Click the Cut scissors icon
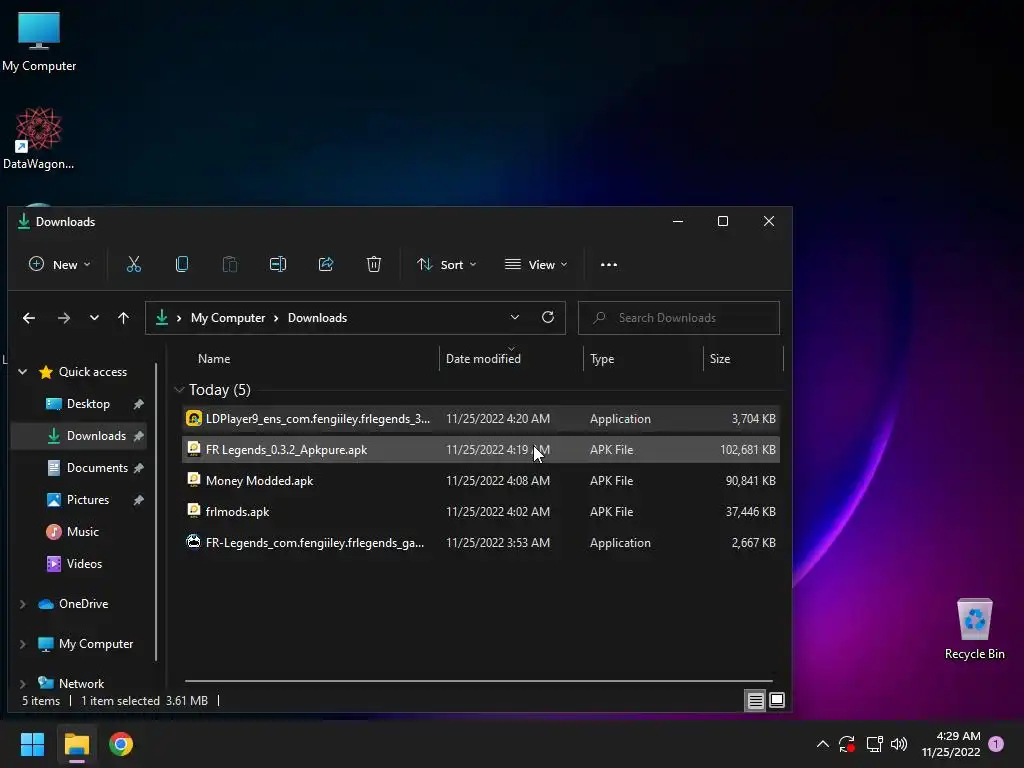 [133, 264]
